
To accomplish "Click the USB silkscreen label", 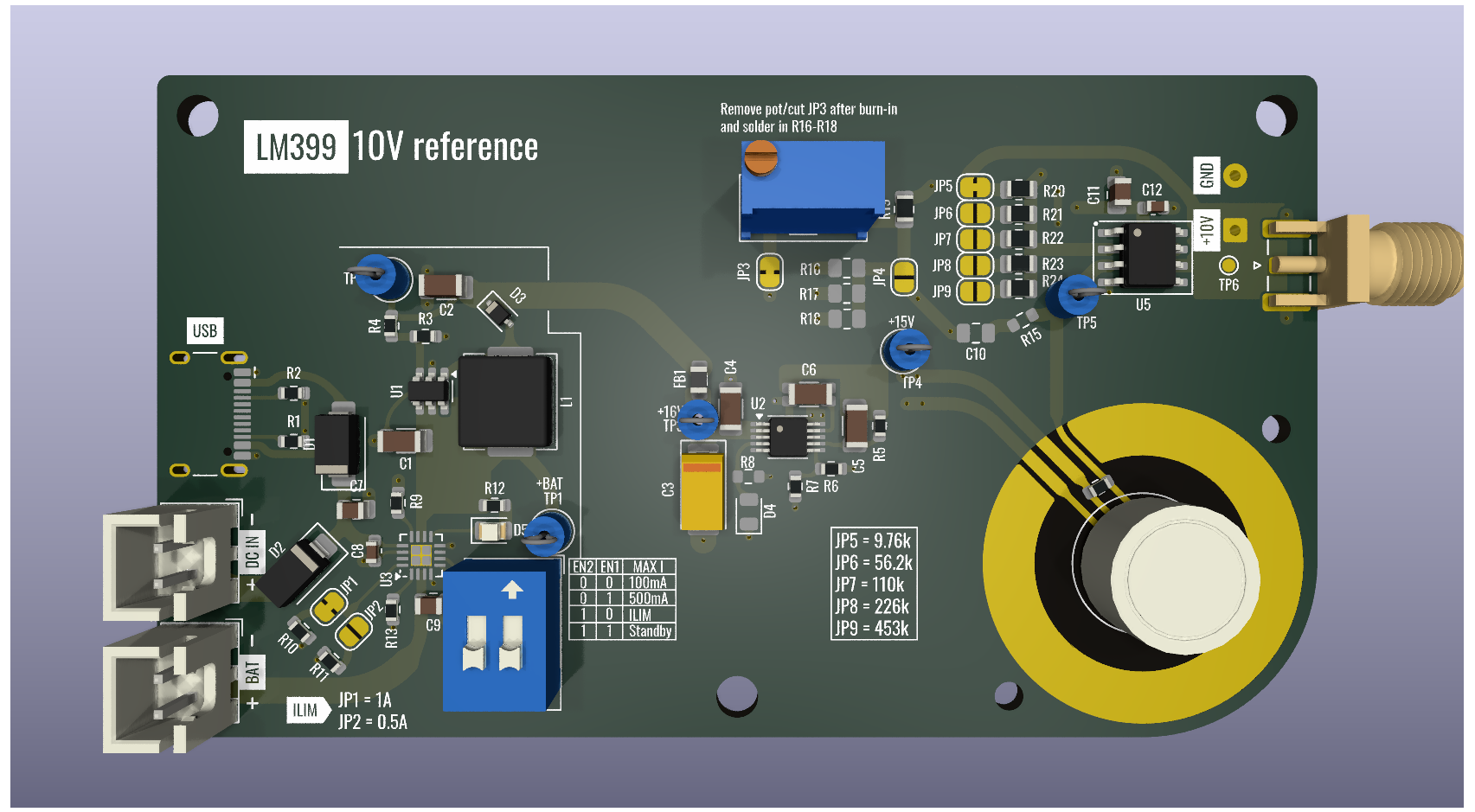I will [x=205, y=331].
